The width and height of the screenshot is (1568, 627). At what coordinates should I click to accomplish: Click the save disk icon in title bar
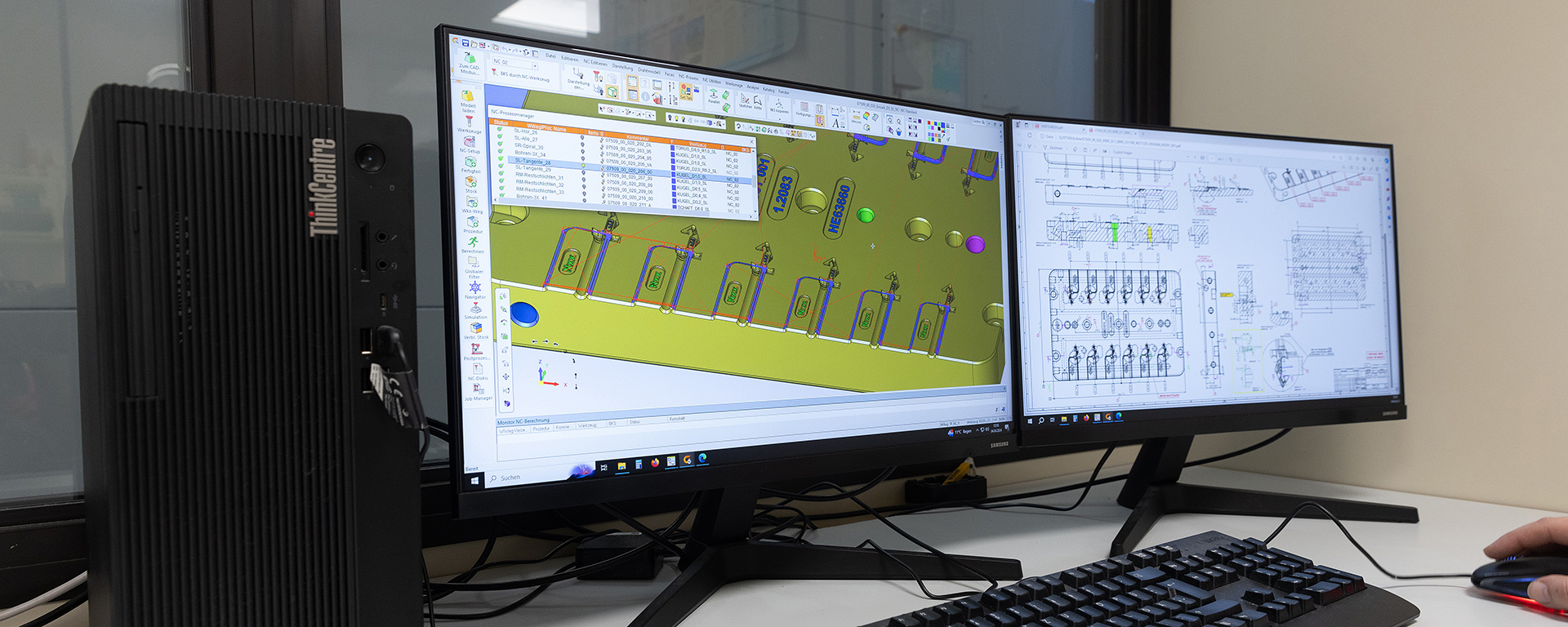coord(465,43)
